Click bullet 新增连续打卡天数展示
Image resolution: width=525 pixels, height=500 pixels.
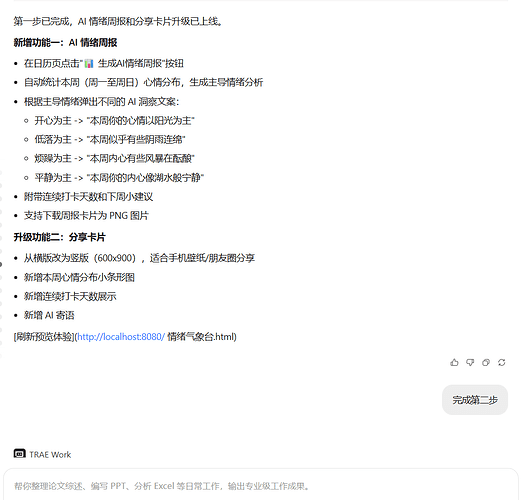tap(70, 296)
